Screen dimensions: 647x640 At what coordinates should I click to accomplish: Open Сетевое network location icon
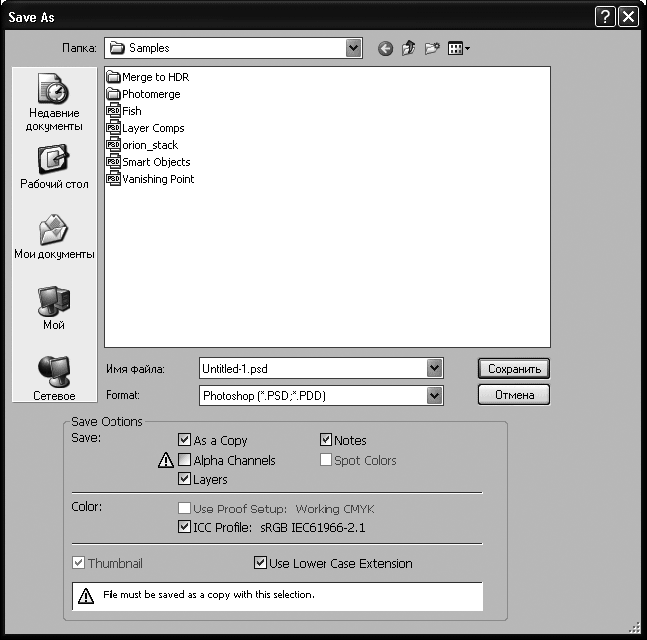click(54, 378)
